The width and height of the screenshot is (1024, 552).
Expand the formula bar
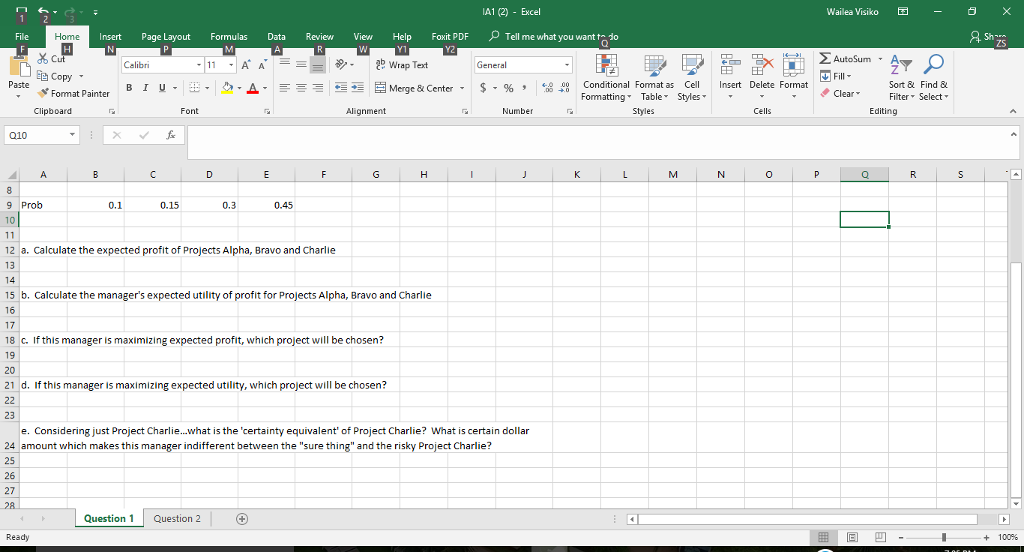tap(1013, 135)
